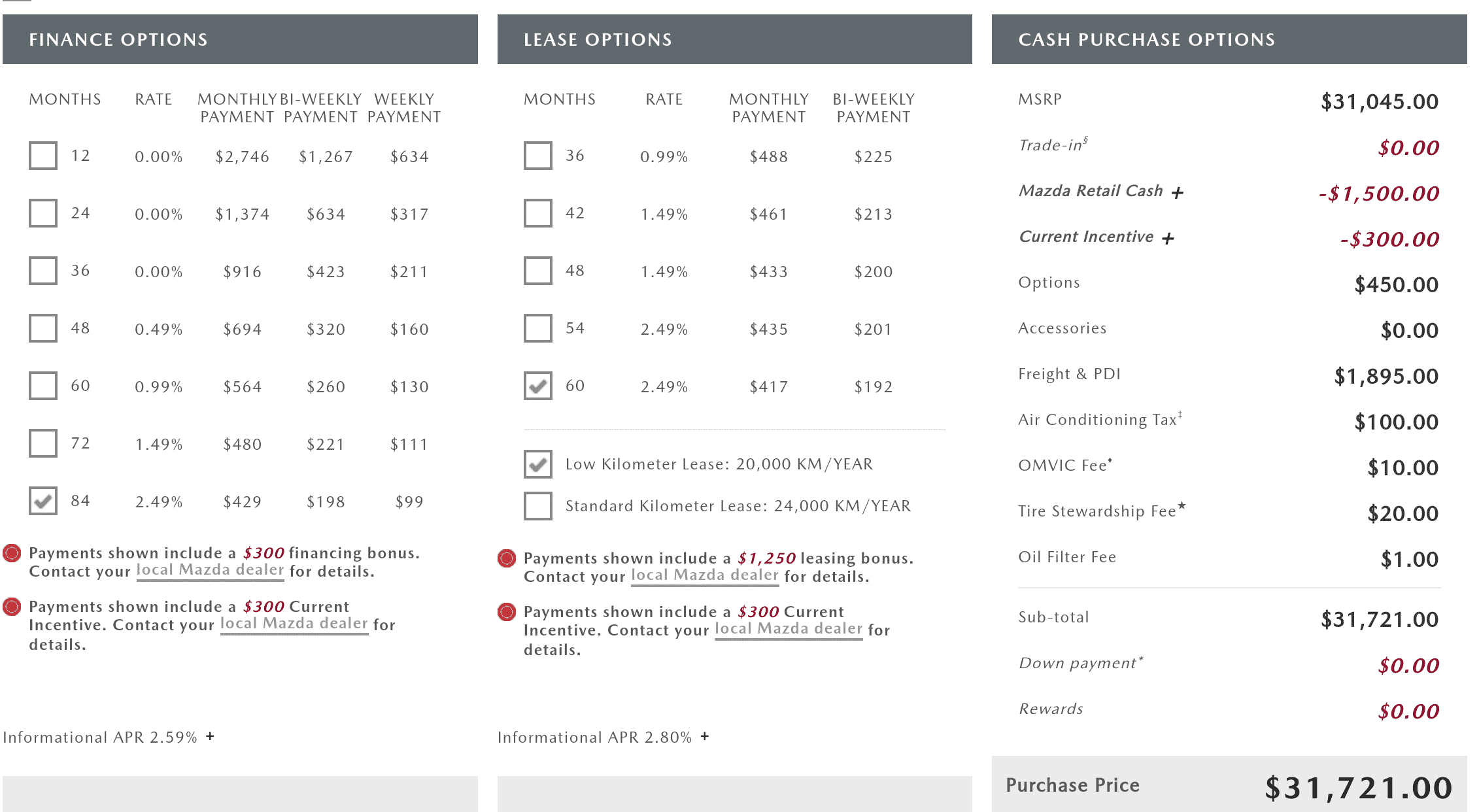Click red bullet beside lease Current Incentive note
The width and height of the screenshot is (1479, 812).
point(507,612)
